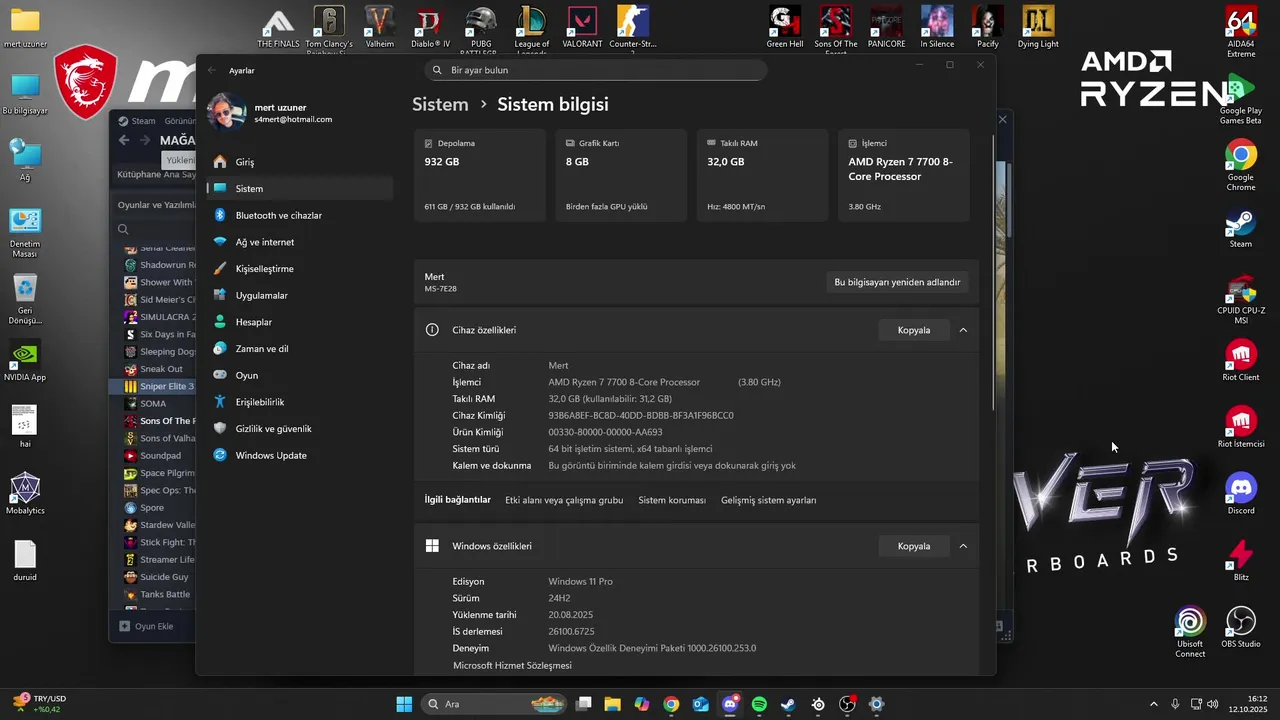Click Oyun Ekle in Steam window
This screenshot has width=1280, height=720.
(147, 626)
